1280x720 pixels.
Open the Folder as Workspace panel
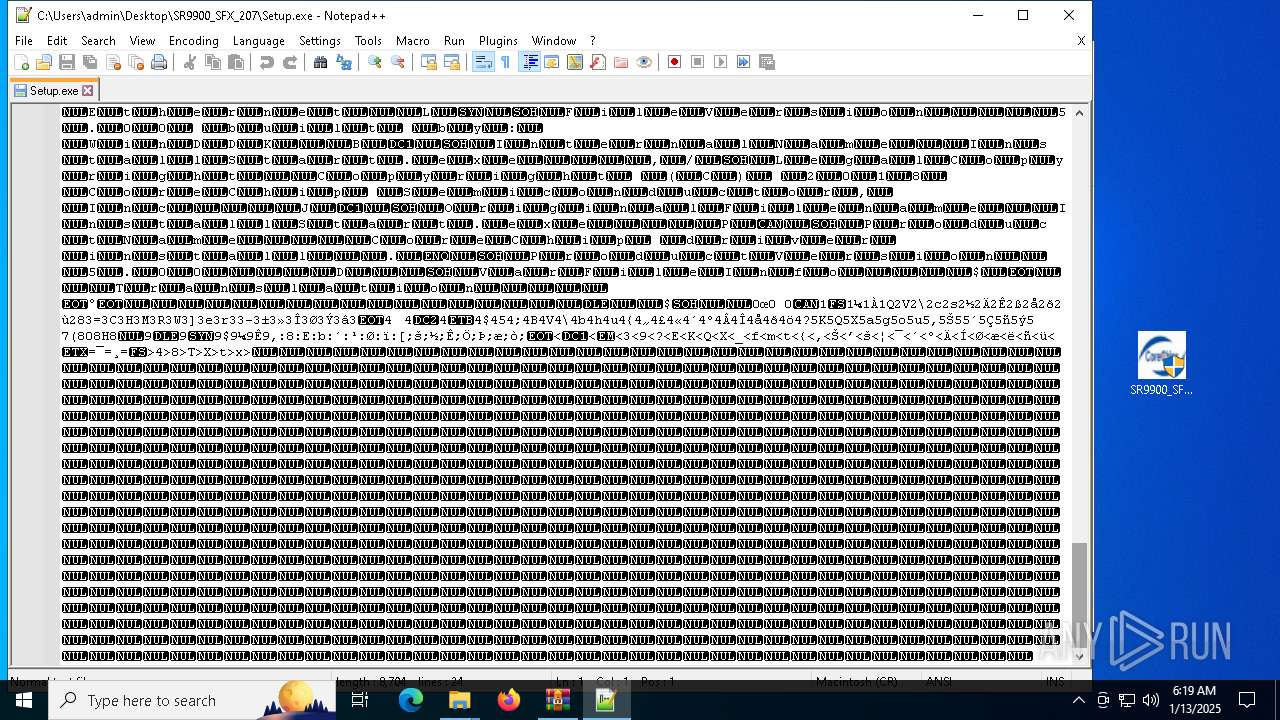(621, 62)
